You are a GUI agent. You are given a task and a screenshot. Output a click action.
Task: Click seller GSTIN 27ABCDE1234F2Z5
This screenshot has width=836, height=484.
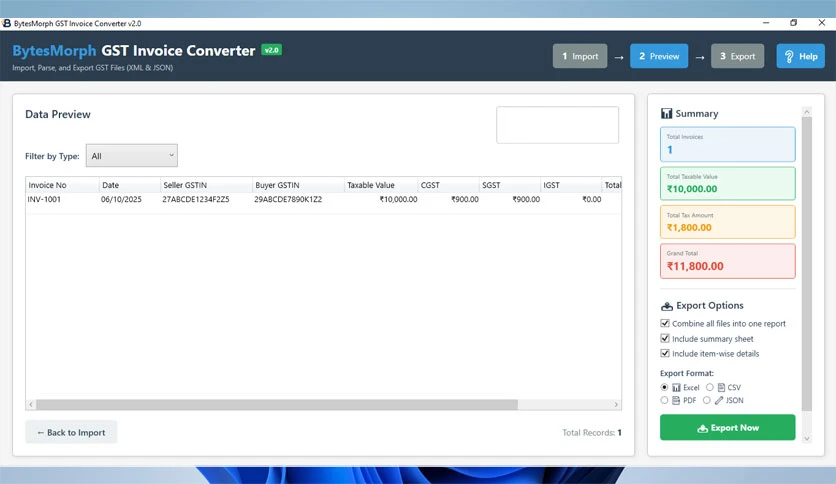(x=196, y=199)
